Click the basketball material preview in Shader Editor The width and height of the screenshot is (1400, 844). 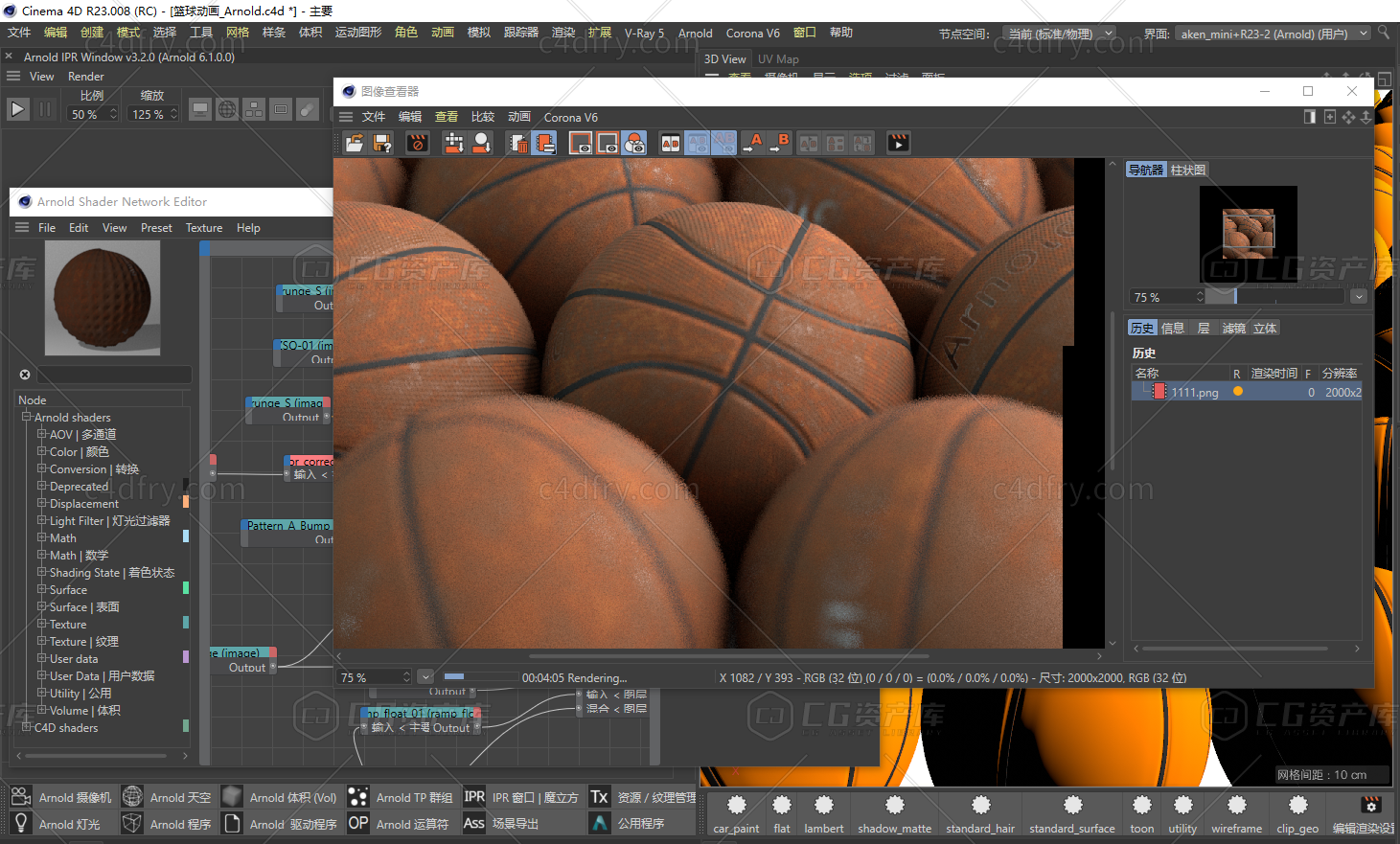click(103, 298)
